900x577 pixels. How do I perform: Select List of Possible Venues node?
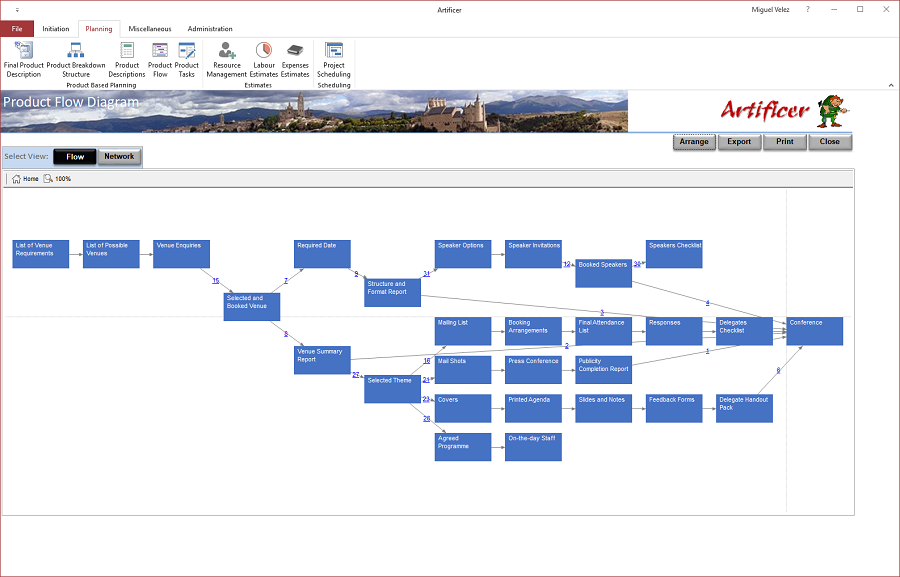click(x=111, y=254)
